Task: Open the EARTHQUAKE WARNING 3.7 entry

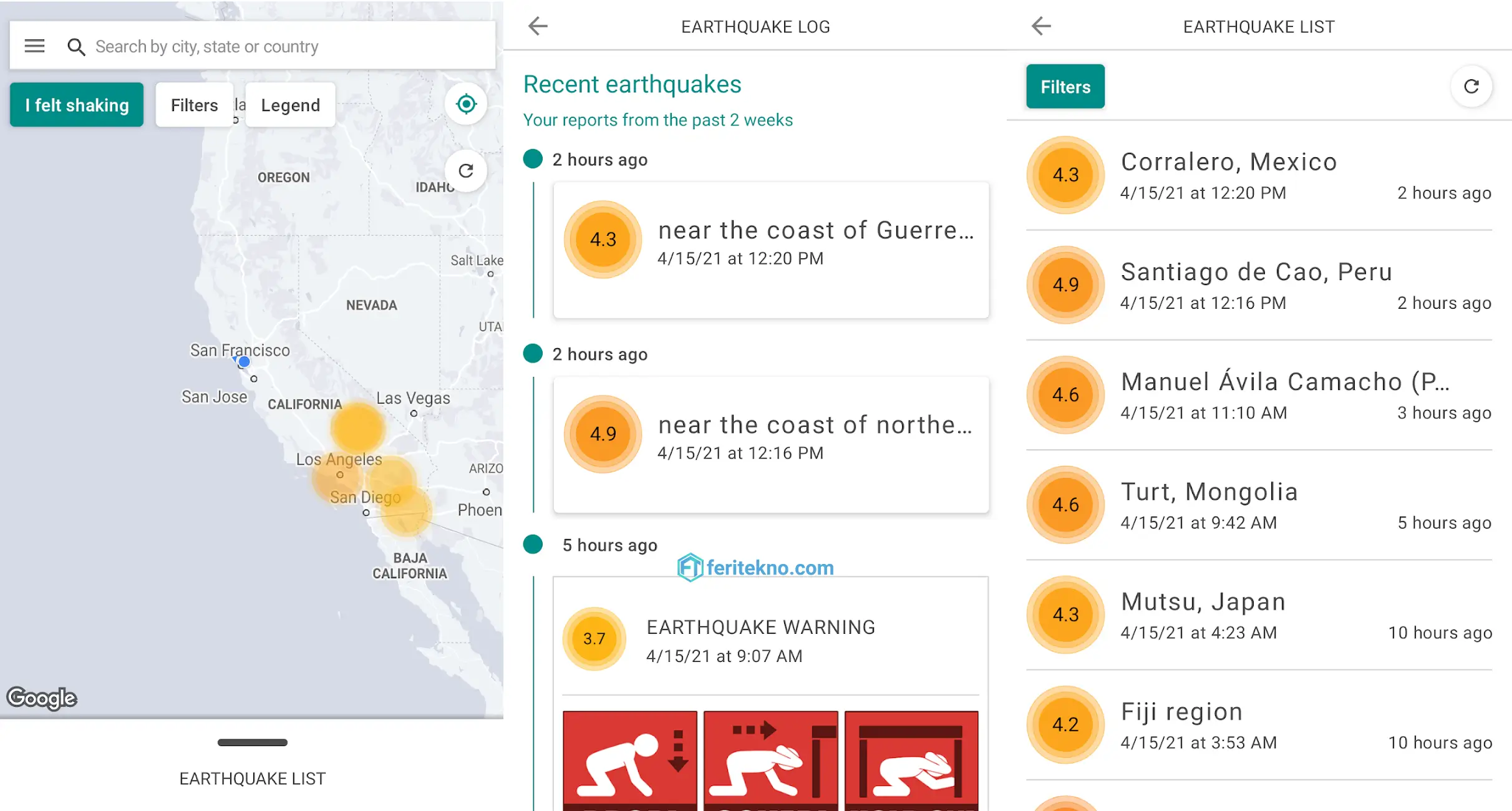Action: click(x=771, y=639)
